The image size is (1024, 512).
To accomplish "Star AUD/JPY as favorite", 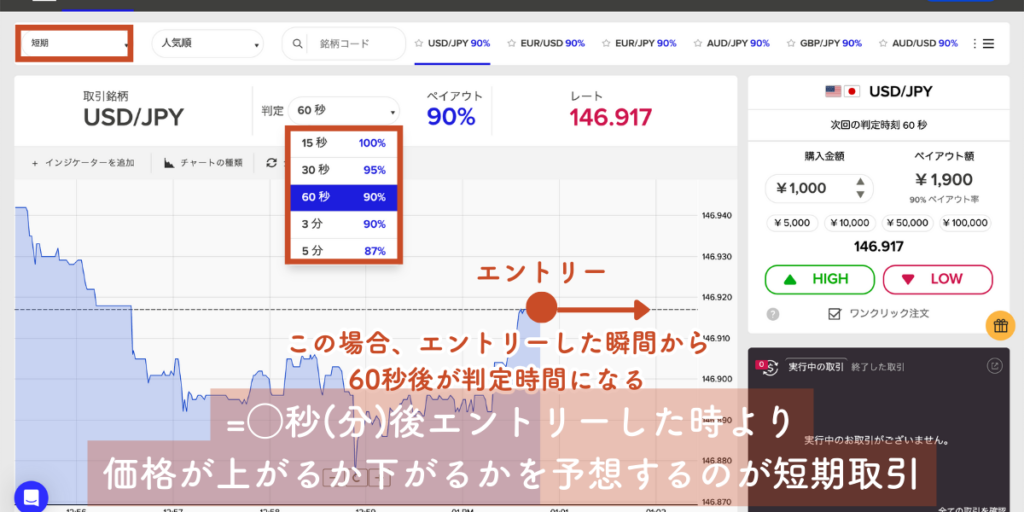I will pyautogui.click(x=697, y=43).
